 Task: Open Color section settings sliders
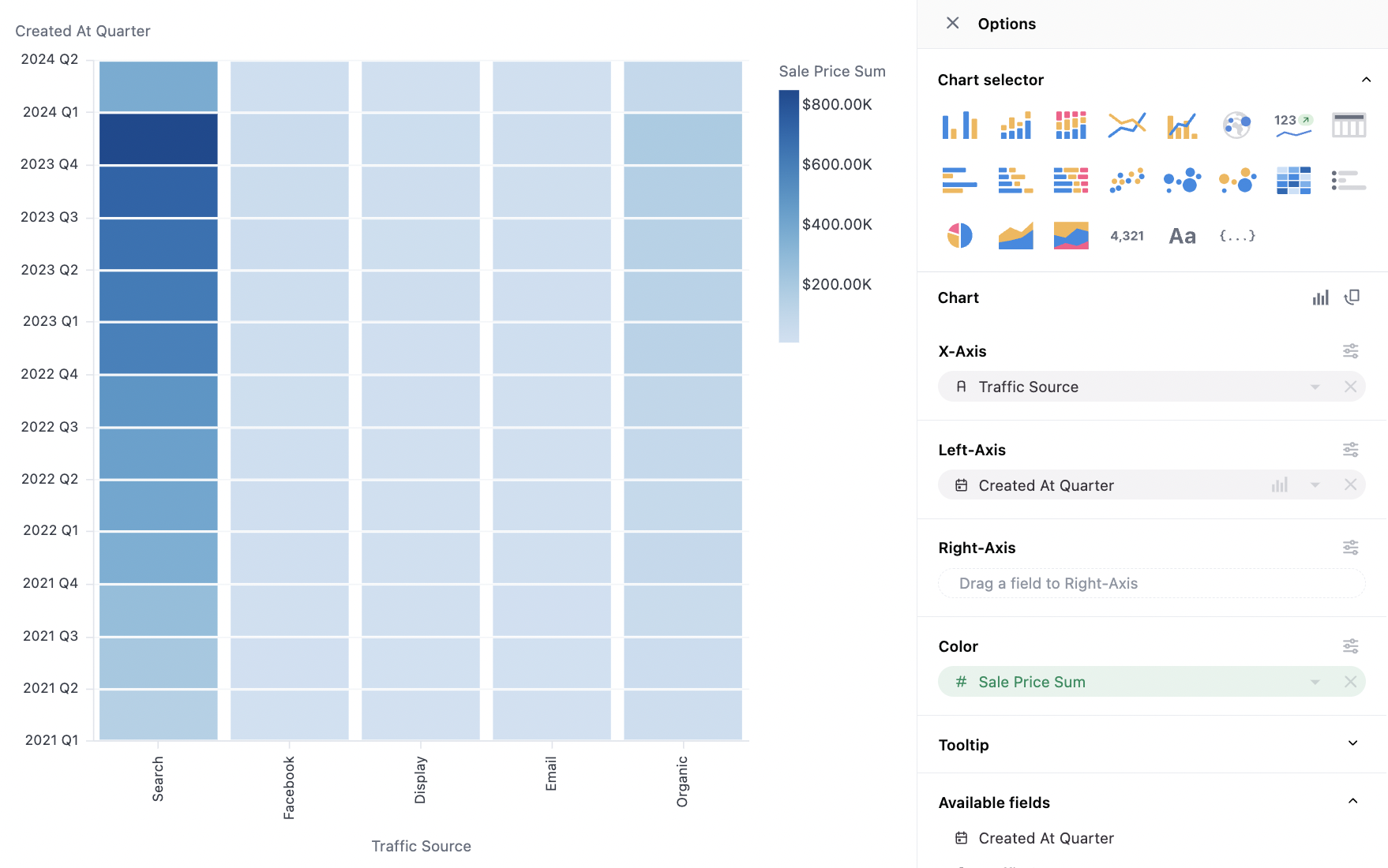(x=1350, y=646)
